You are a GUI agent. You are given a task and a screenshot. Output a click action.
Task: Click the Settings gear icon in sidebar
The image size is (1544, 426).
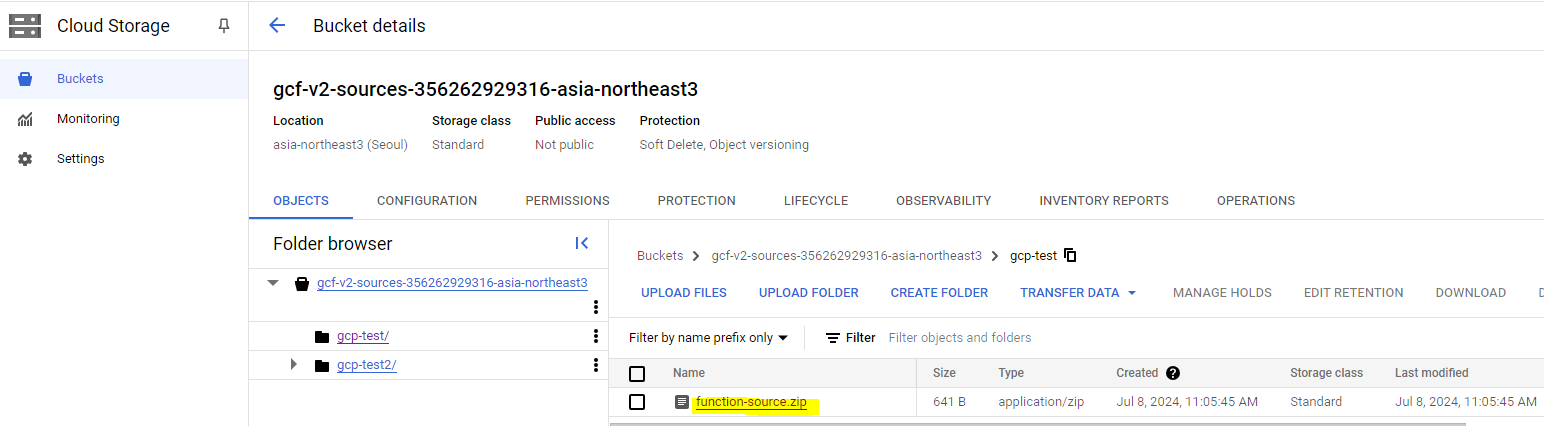click(x=25, y=159)
